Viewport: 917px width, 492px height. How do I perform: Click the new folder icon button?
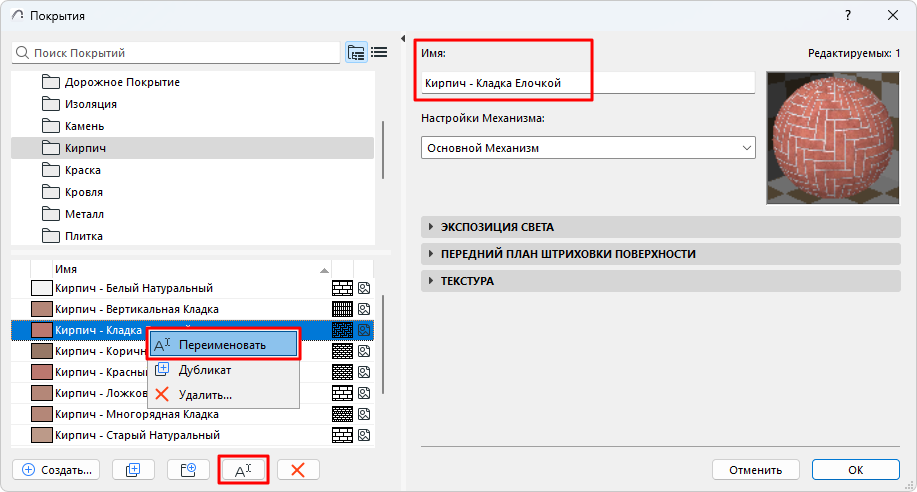(188, 470)
